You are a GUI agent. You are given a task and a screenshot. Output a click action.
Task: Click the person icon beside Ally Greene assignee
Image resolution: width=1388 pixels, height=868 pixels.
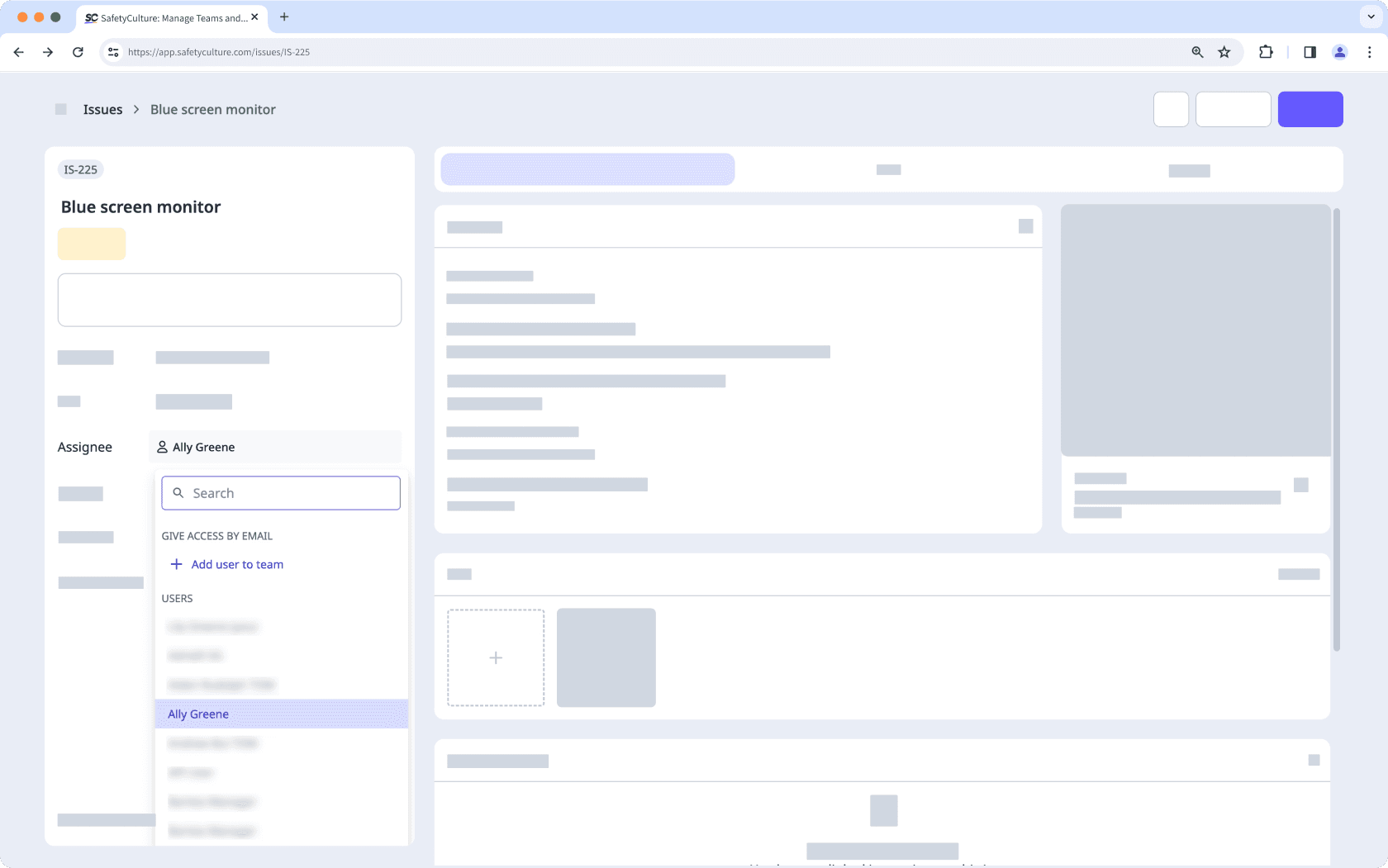pos(162,447)
